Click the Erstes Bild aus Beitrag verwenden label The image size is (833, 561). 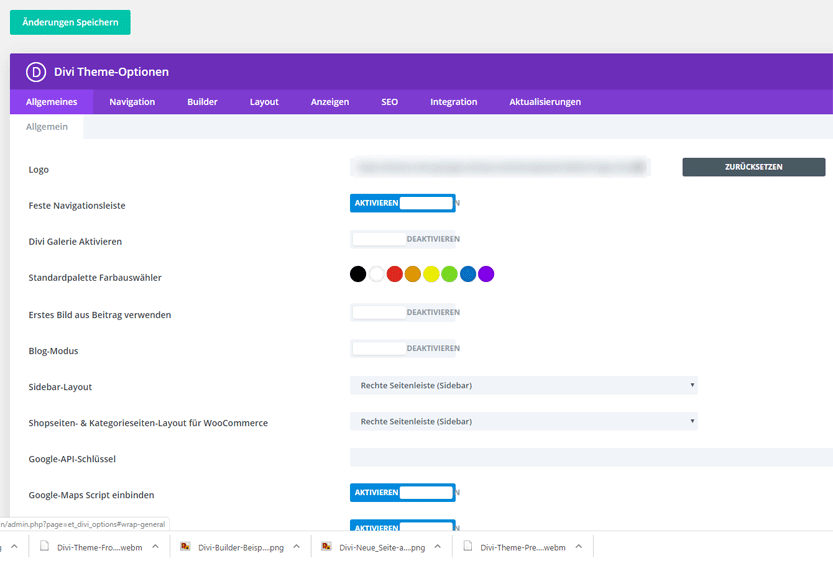(100, 315)
